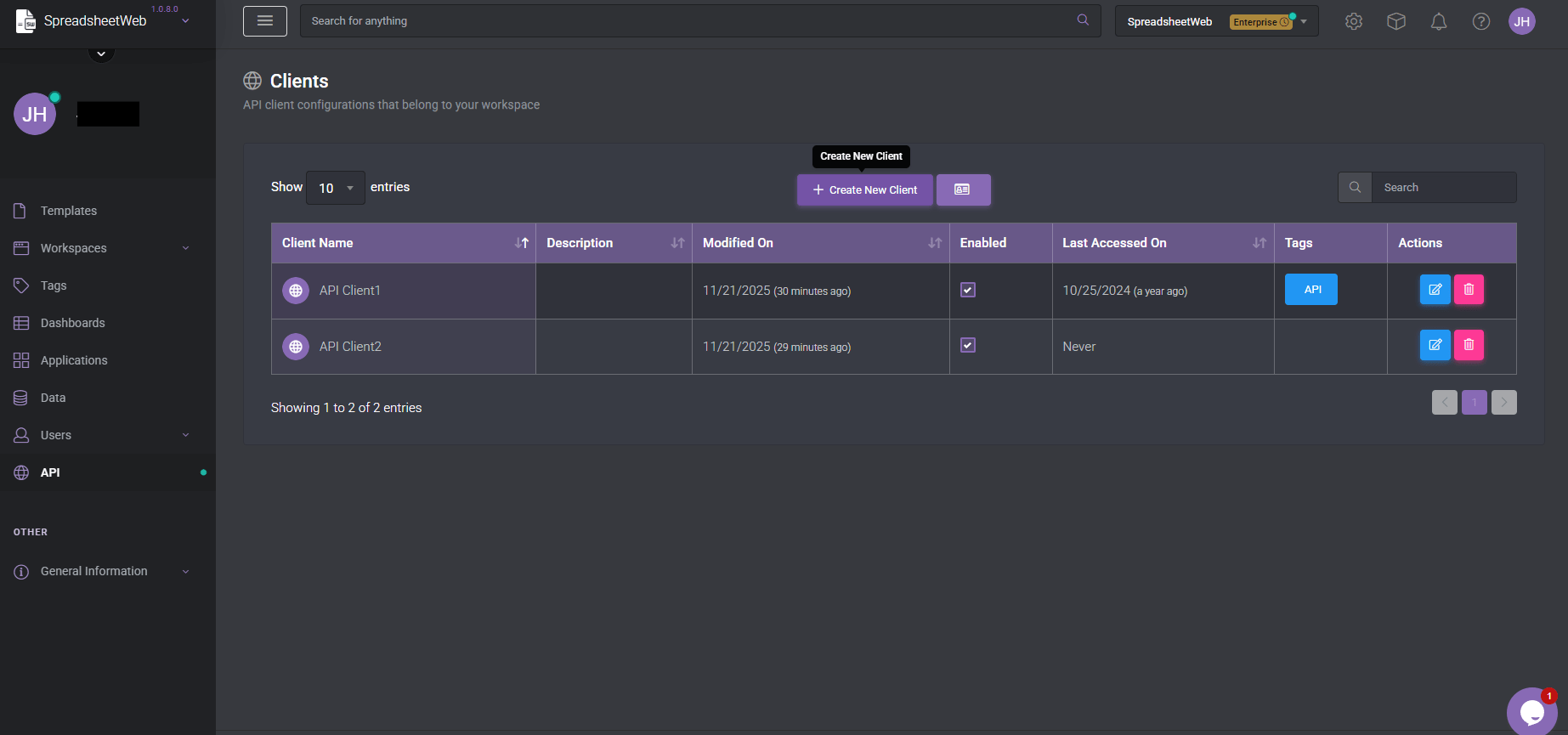1568x735 pixels.
Task: Click the card icon button beside Create New Client
Action: click(963, 189)
